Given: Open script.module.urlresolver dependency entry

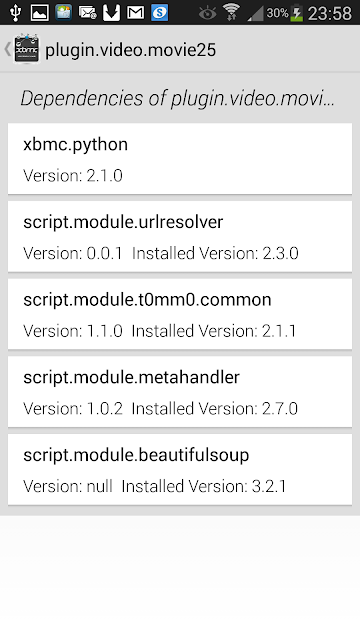Looking at the screenshot, I should 180,236.
